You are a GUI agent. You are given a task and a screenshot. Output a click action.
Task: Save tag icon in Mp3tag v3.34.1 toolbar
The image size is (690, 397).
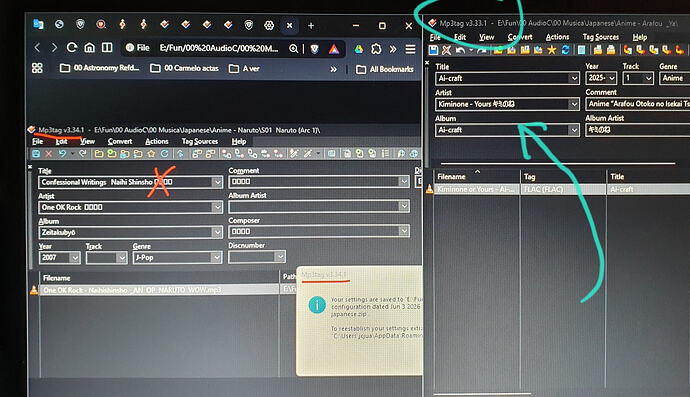[36, 154]
